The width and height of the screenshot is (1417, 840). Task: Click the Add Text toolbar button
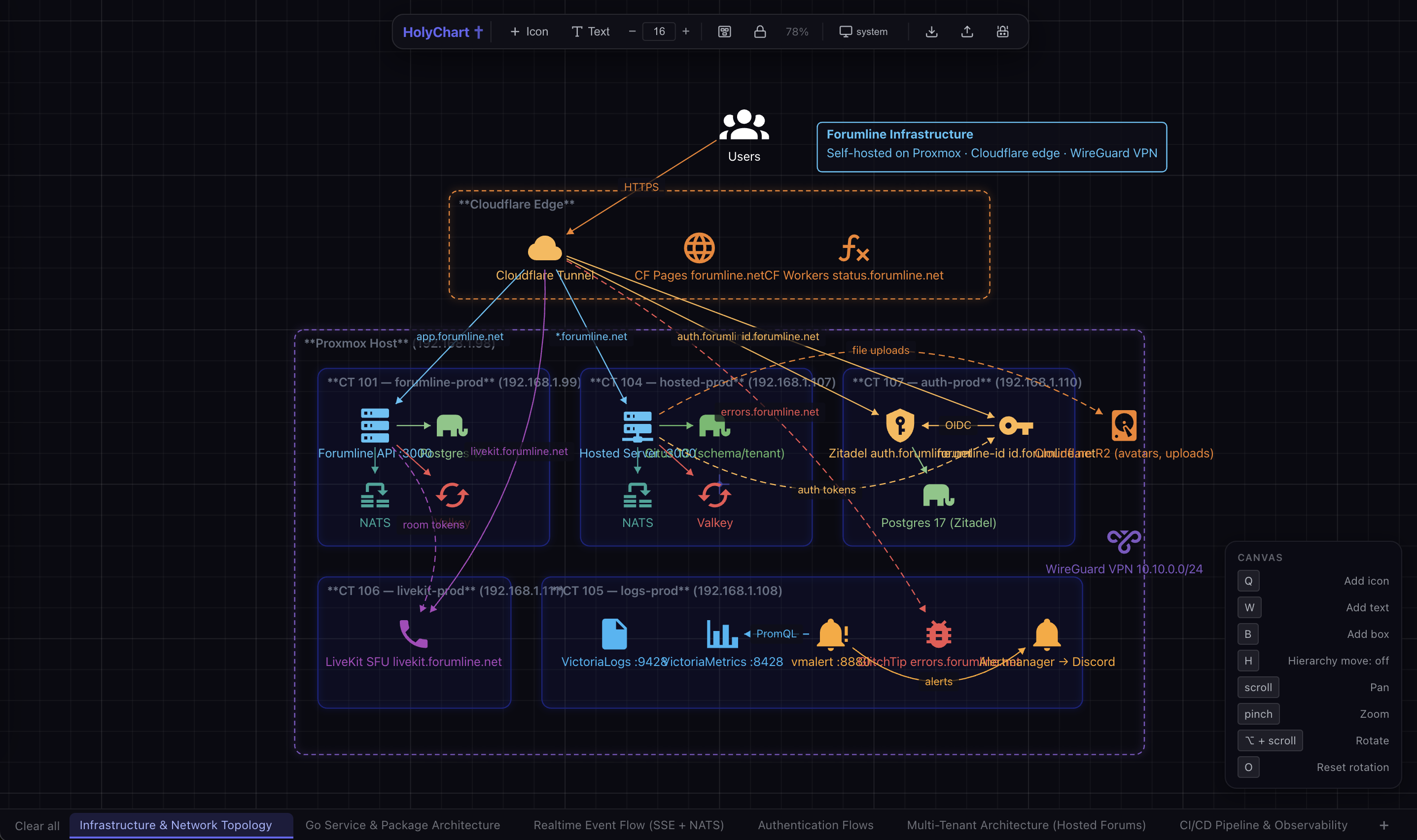pyautogui.click(x=591, y=32)
